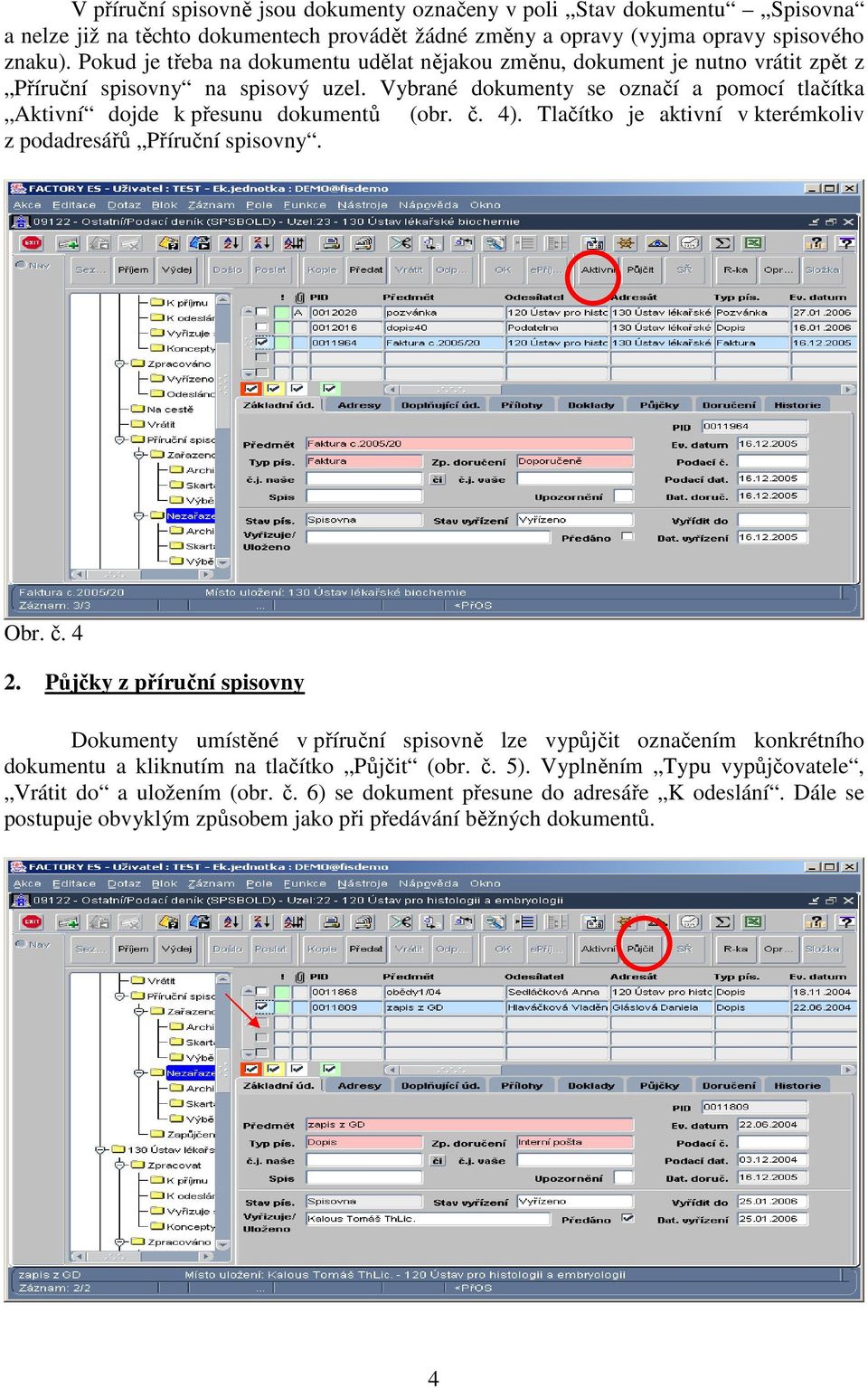This screenshot has width=868, height=1388.
Task: Collapse Příruční spisovna node in Uzel:23 tree
Action: 119,439
